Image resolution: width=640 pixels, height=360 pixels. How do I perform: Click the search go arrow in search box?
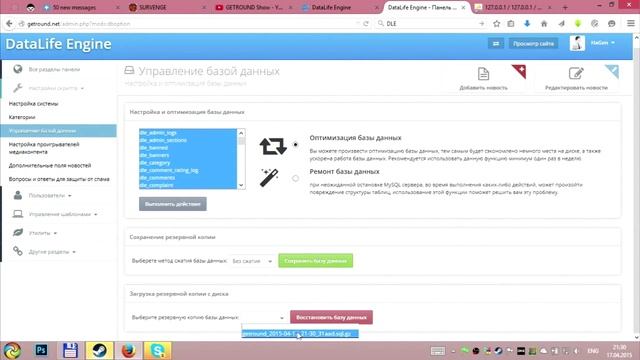click(482, 24)
